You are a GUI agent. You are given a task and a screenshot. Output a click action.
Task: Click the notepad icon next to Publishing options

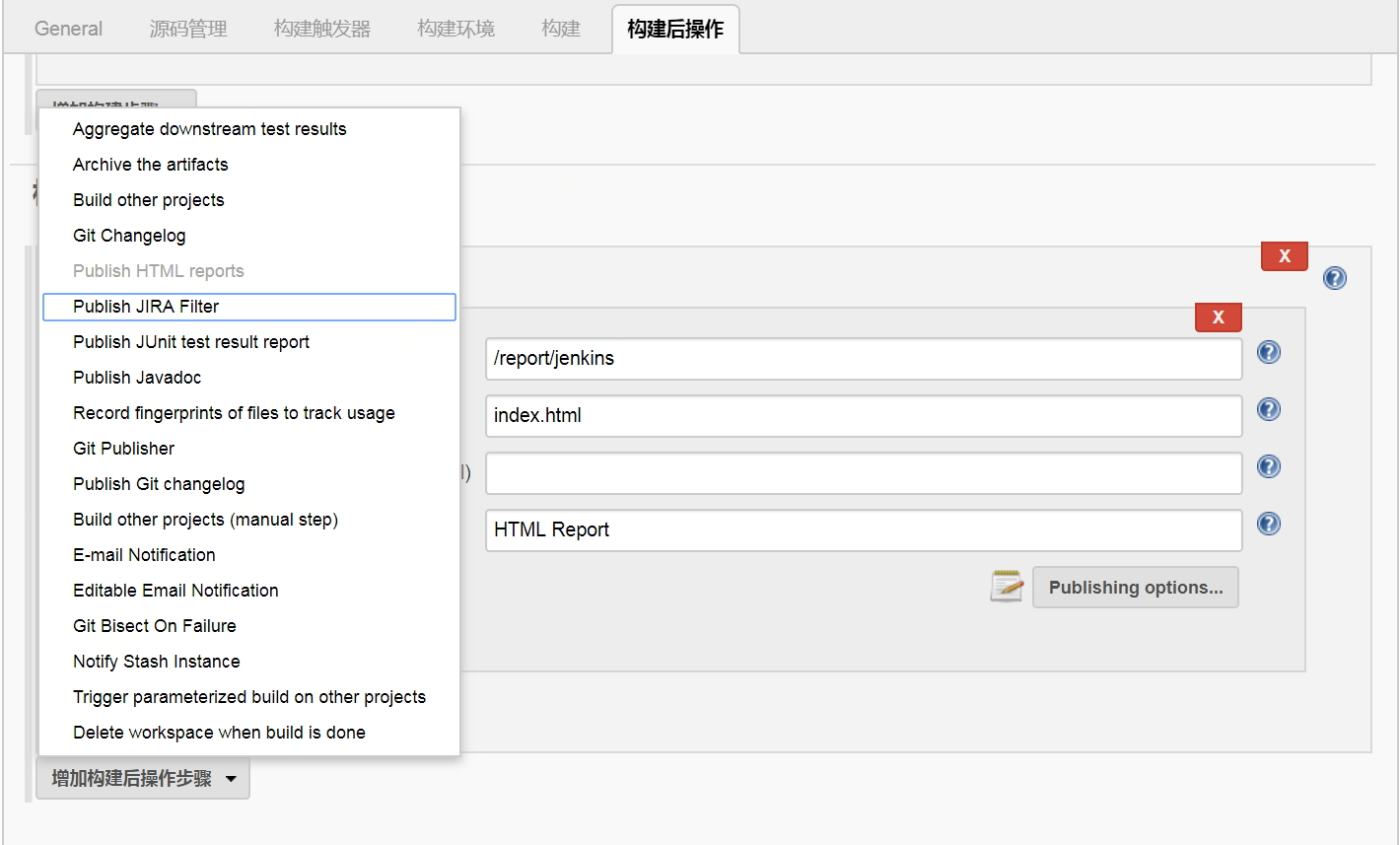pyautogui.click(x=1007, y=586)
